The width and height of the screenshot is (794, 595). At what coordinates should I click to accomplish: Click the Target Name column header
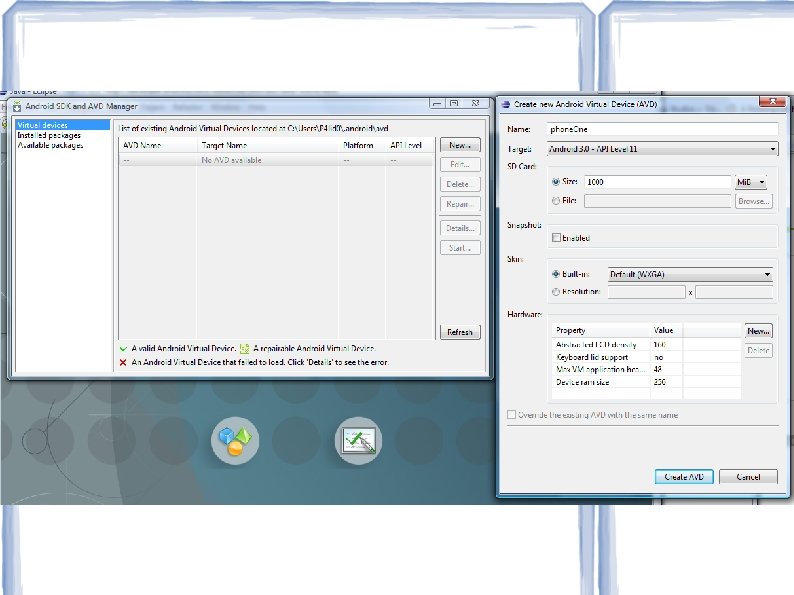tap(268, 145)
